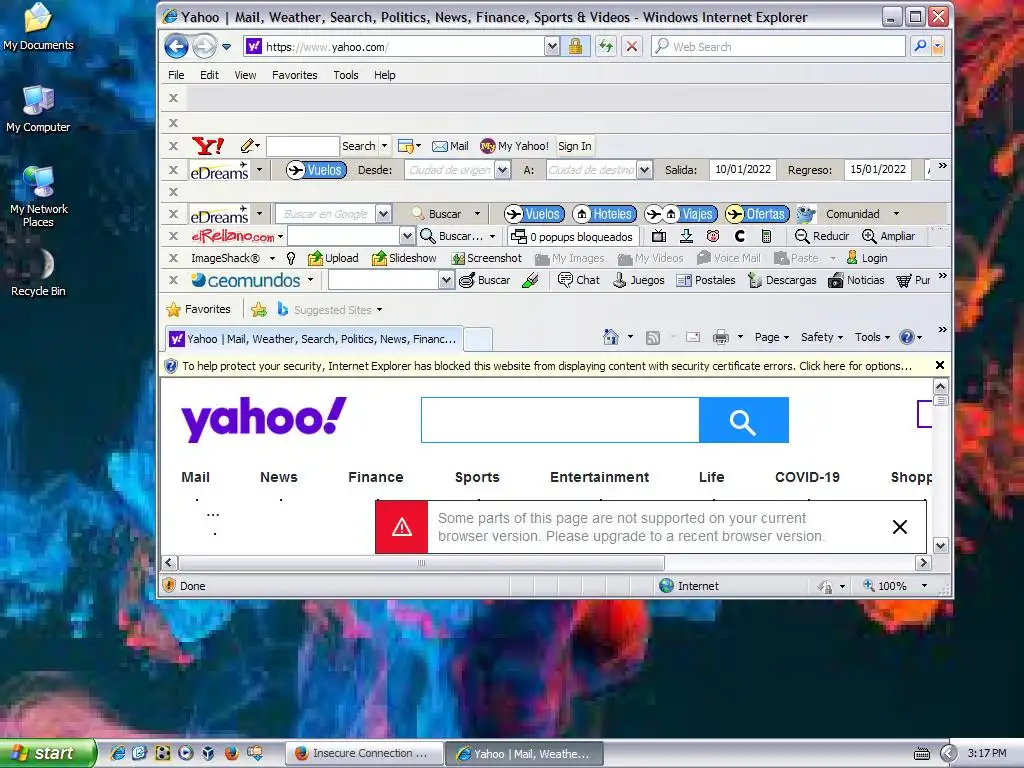Screen dimensions: 1024x768
Task: Click My Yahoo! toolbar button
Action: (514, 146)
